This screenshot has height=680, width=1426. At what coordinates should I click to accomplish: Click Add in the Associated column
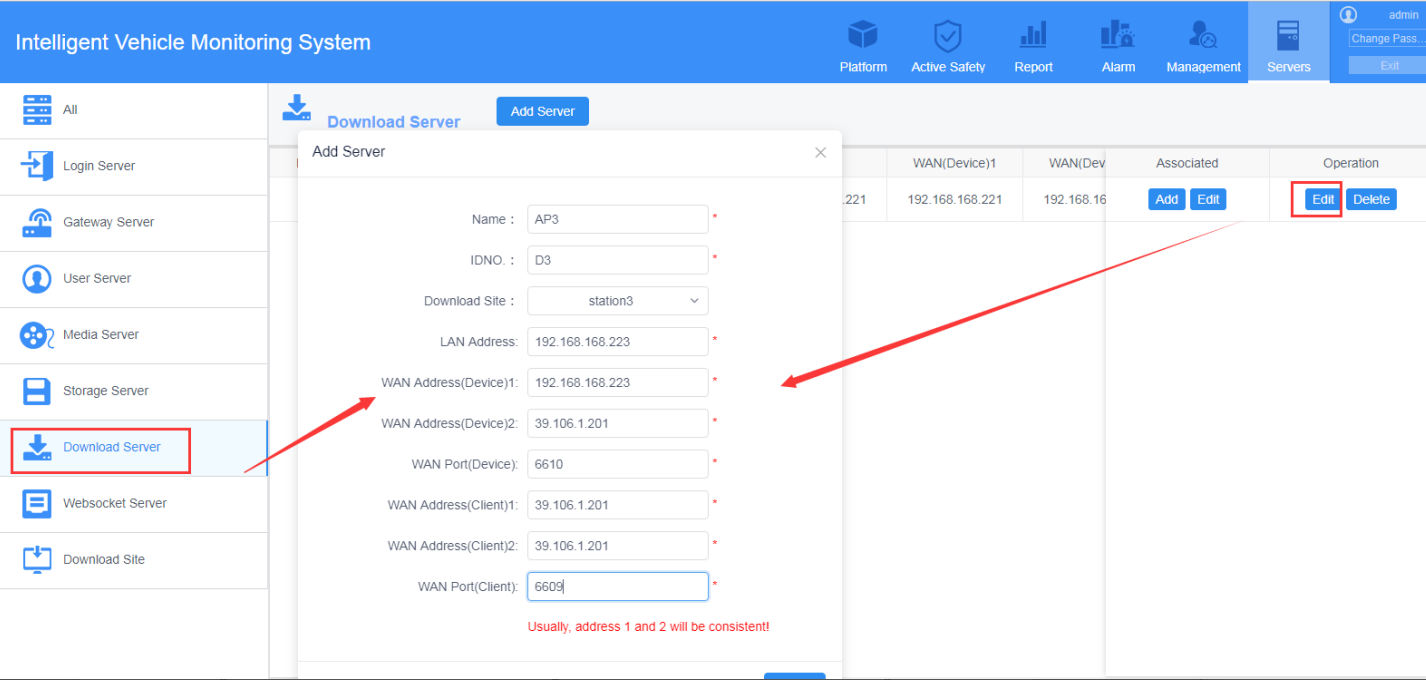pos(1166,199)
